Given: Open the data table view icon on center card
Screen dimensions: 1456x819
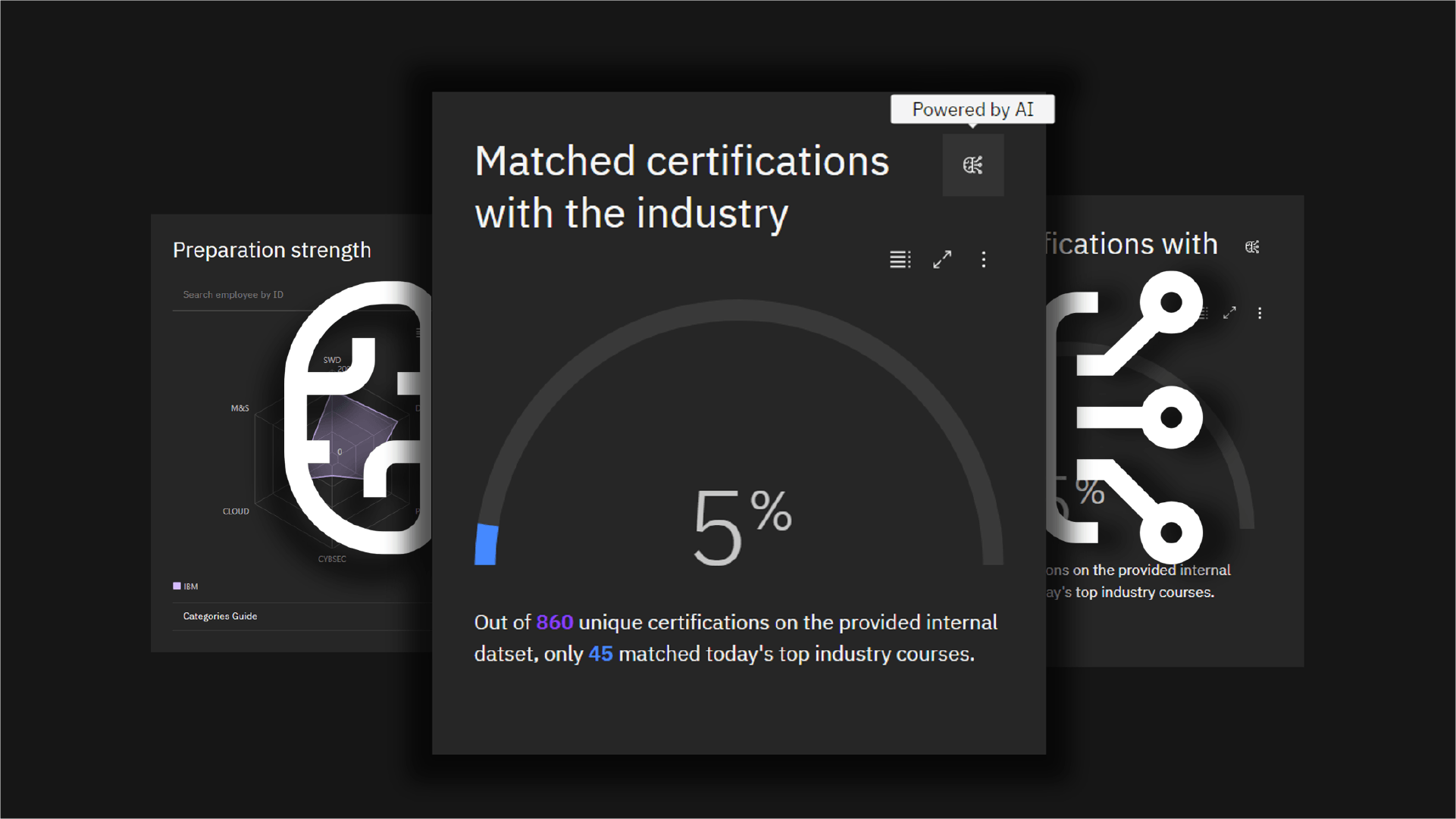Looking at the screenshot, I should [900, 260].
